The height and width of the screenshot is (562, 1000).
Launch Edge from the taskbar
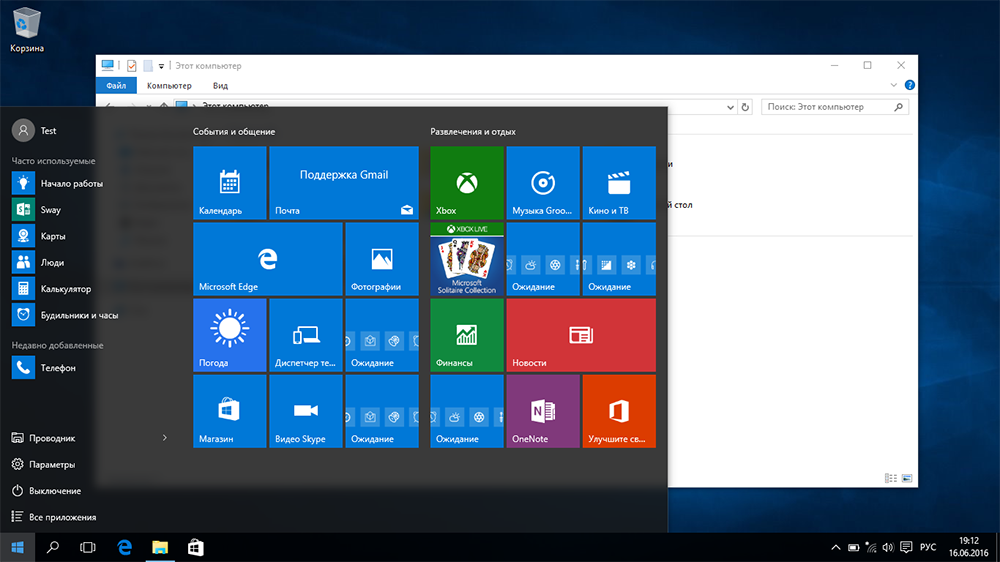[x=124, y=547]
